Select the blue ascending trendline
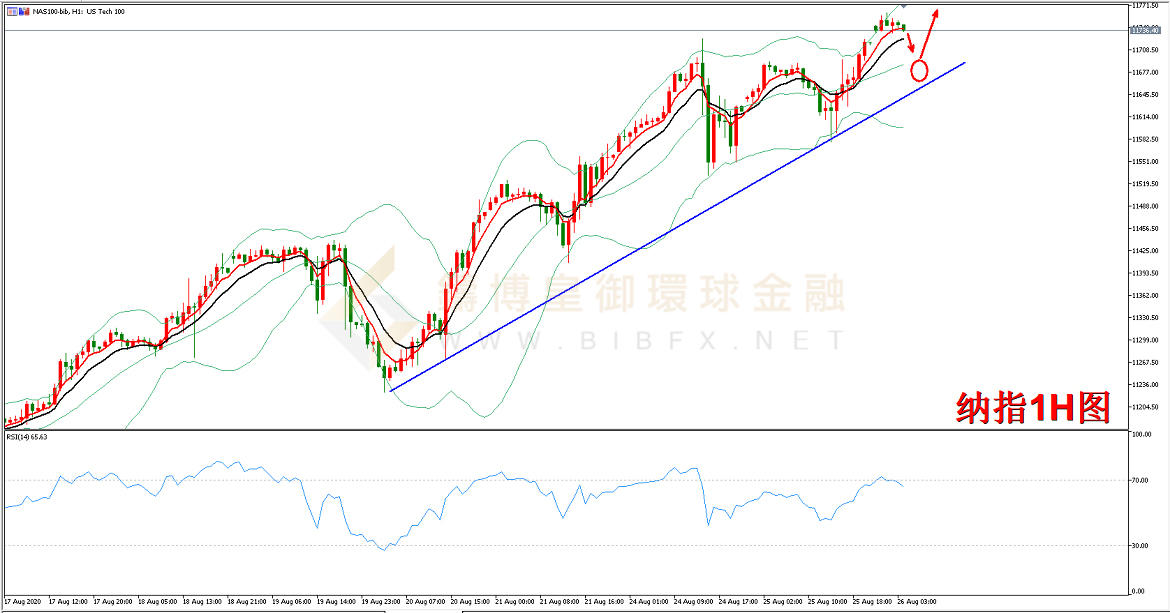The height and width of the screenshot is (613, 1170). [678, 226]
